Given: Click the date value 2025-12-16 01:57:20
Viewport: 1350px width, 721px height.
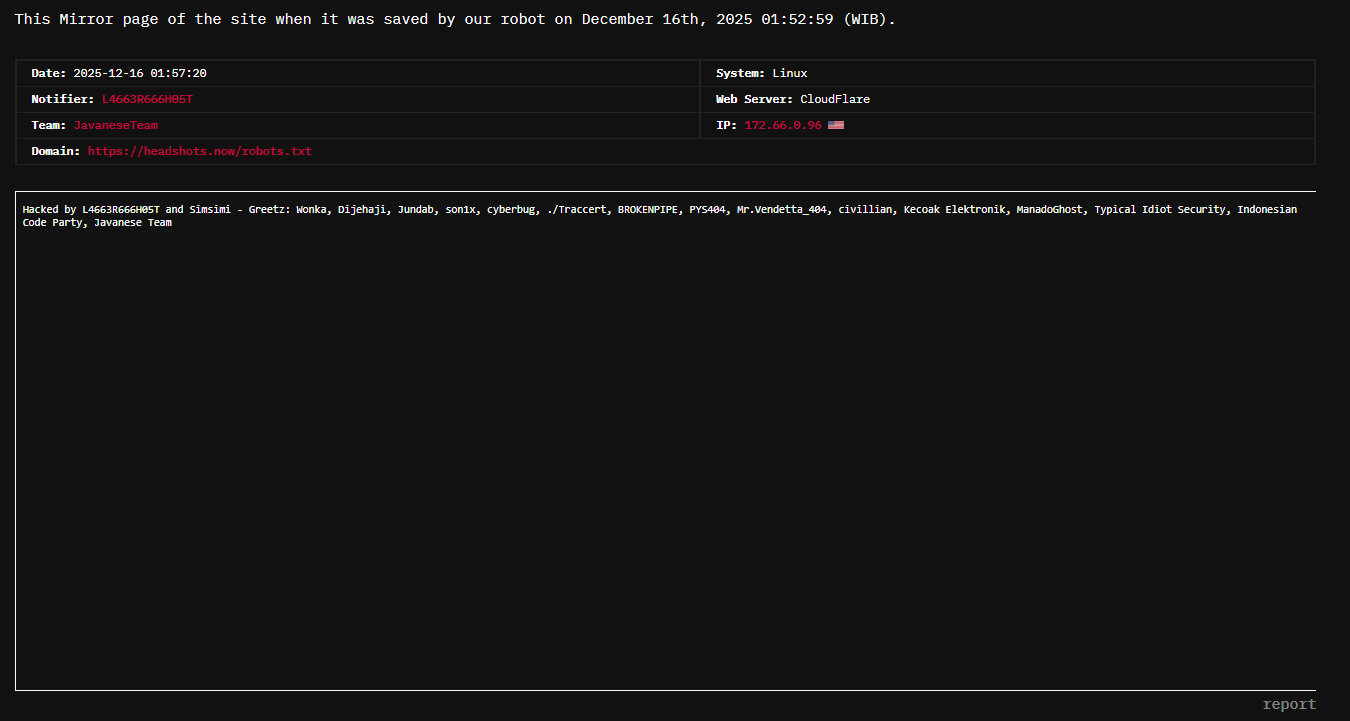Looking at the screenshot, I should click(140, 73).
